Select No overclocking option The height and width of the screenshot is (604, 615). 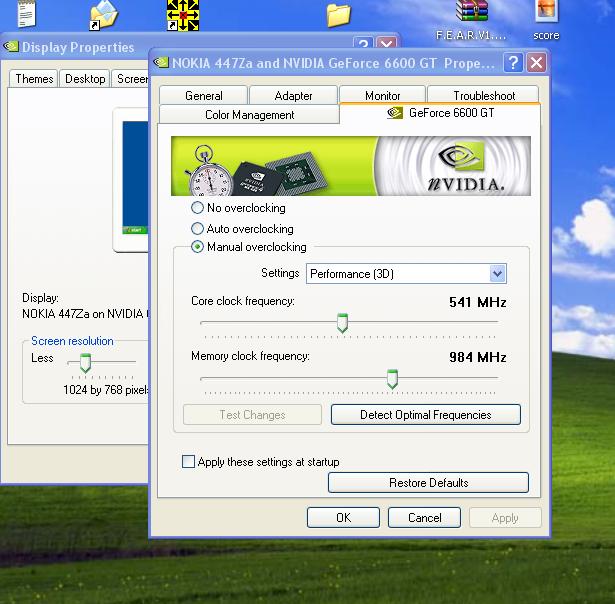197,208
